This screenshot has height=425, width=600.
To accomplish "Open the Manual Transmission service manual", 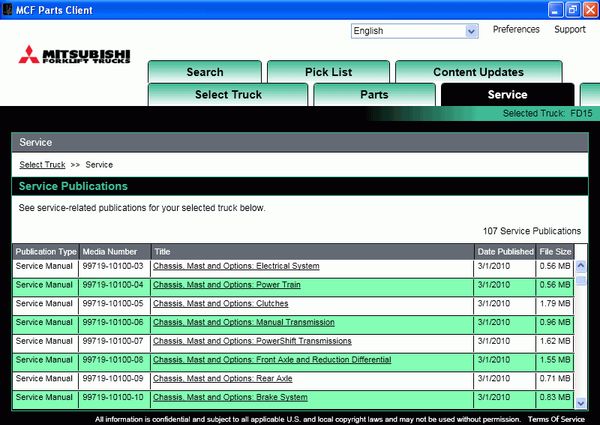I will click(x=244, y=322).
